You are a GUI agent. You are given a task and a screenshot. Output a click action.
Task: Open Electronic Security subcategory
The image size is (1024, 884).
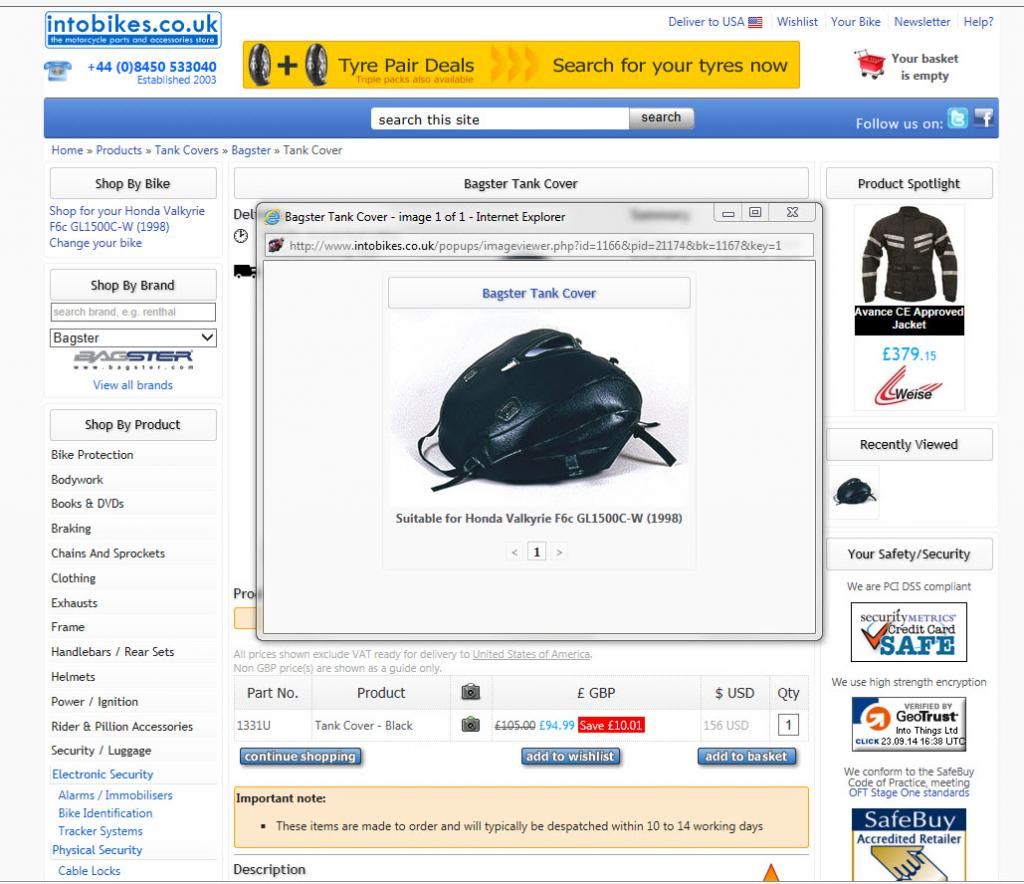pyautogui.click(x=103, y=774)
